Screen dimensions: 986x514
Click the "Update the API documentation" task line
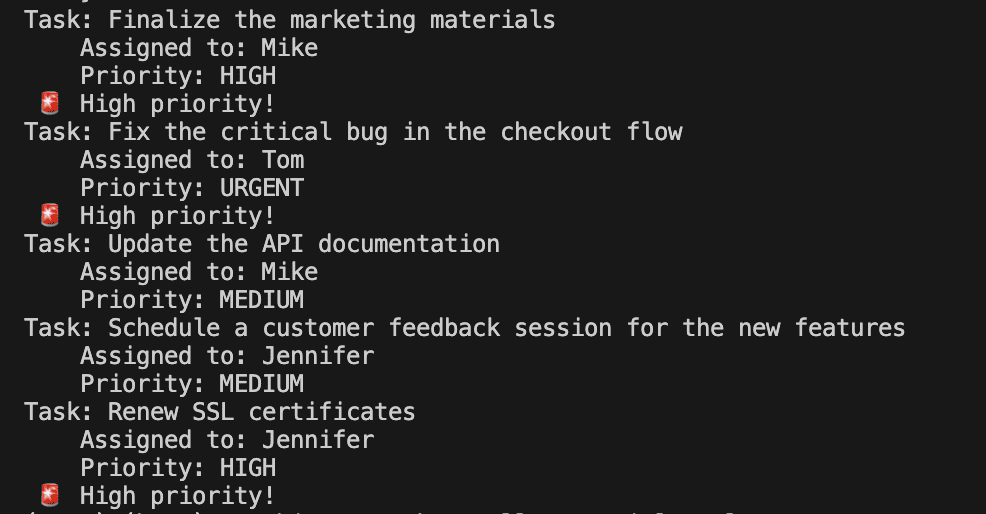point(262,243)
